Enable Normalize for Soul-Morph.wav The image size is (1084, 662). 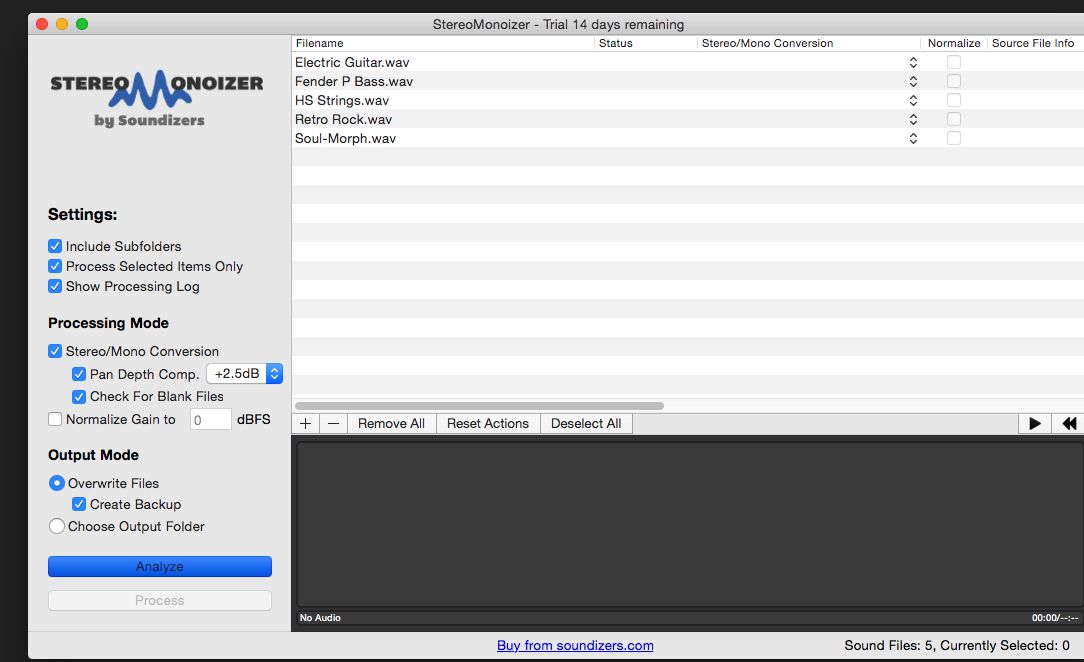pos(953,138)
